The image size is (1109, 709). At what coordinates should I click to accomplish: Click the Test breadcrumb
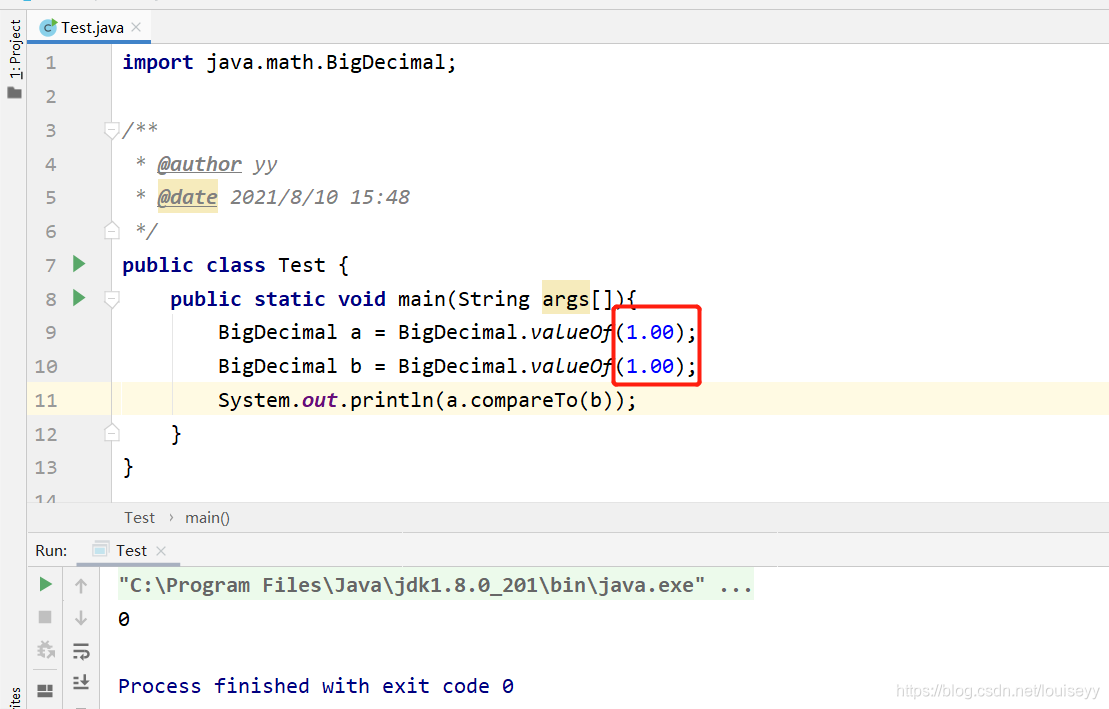[x=139, y=518]
